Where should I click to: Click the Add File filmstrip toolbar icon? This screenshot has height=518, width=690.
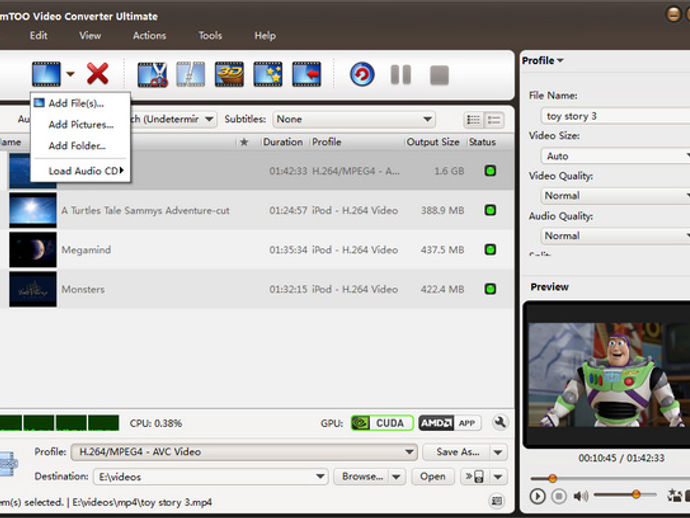pyautogui.click(x=46, y=74)
